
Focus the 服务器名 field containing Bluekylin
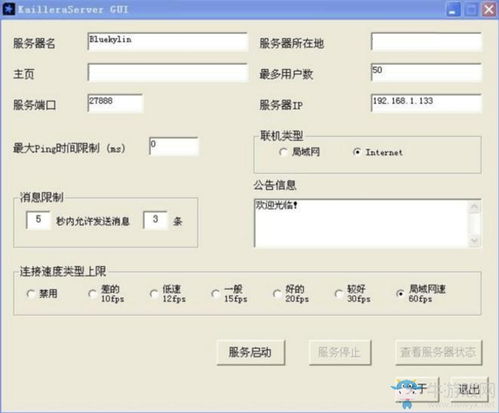167,42
